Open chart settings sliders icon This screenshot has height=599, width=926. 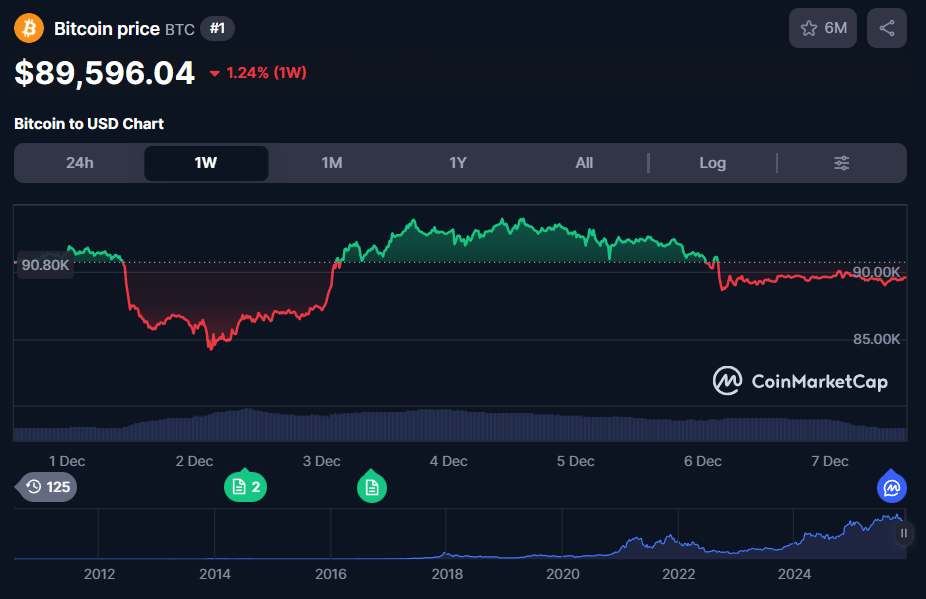[x=842, y=163]
